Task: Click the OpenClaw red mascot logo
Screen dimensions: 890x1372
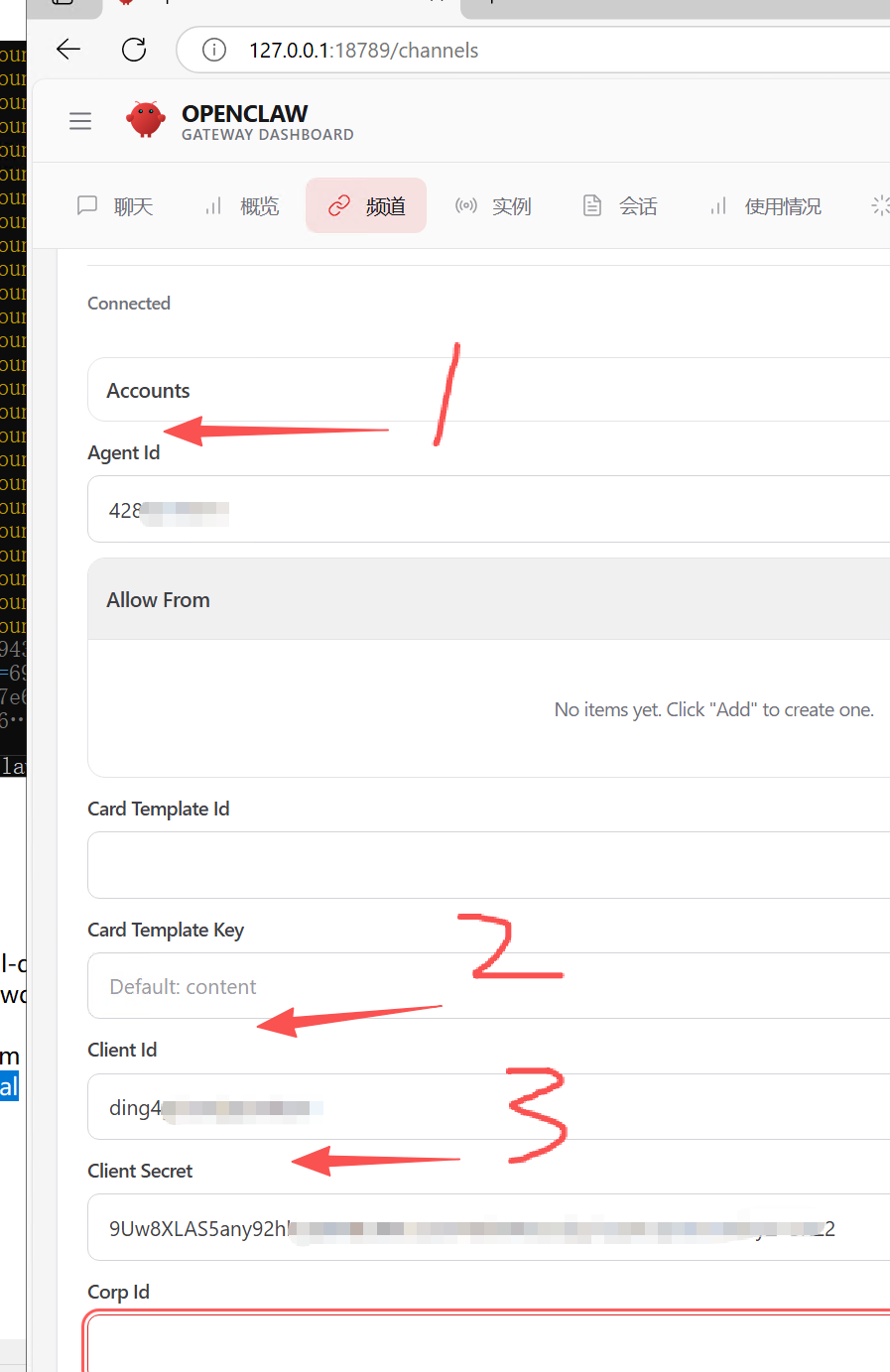Action: click(x=146, y=120)
